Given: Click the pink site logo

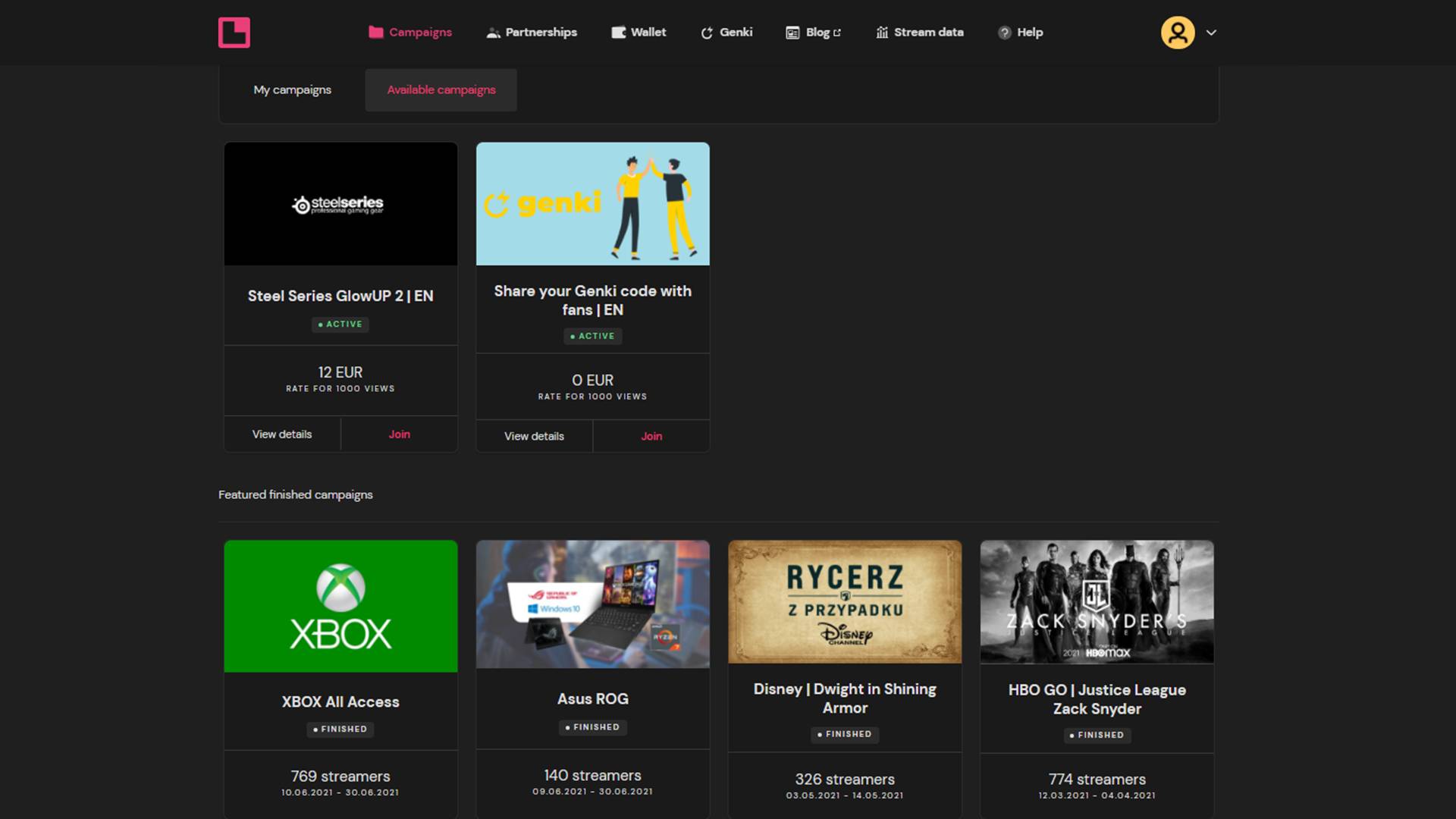Looking at the screenshot, I should (x=234, y=33).
